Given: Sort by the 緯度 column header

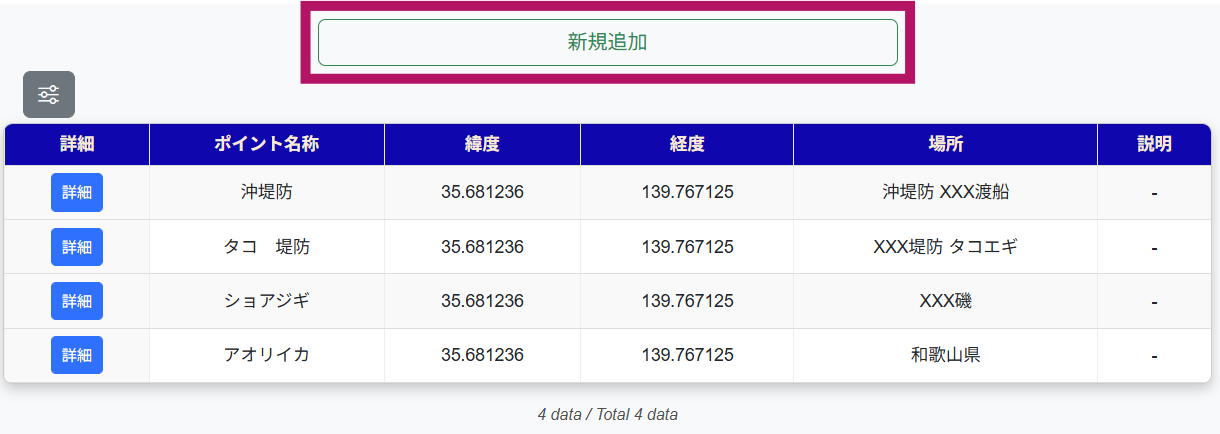Looking at the screenshot, I should tap(482, 144).
